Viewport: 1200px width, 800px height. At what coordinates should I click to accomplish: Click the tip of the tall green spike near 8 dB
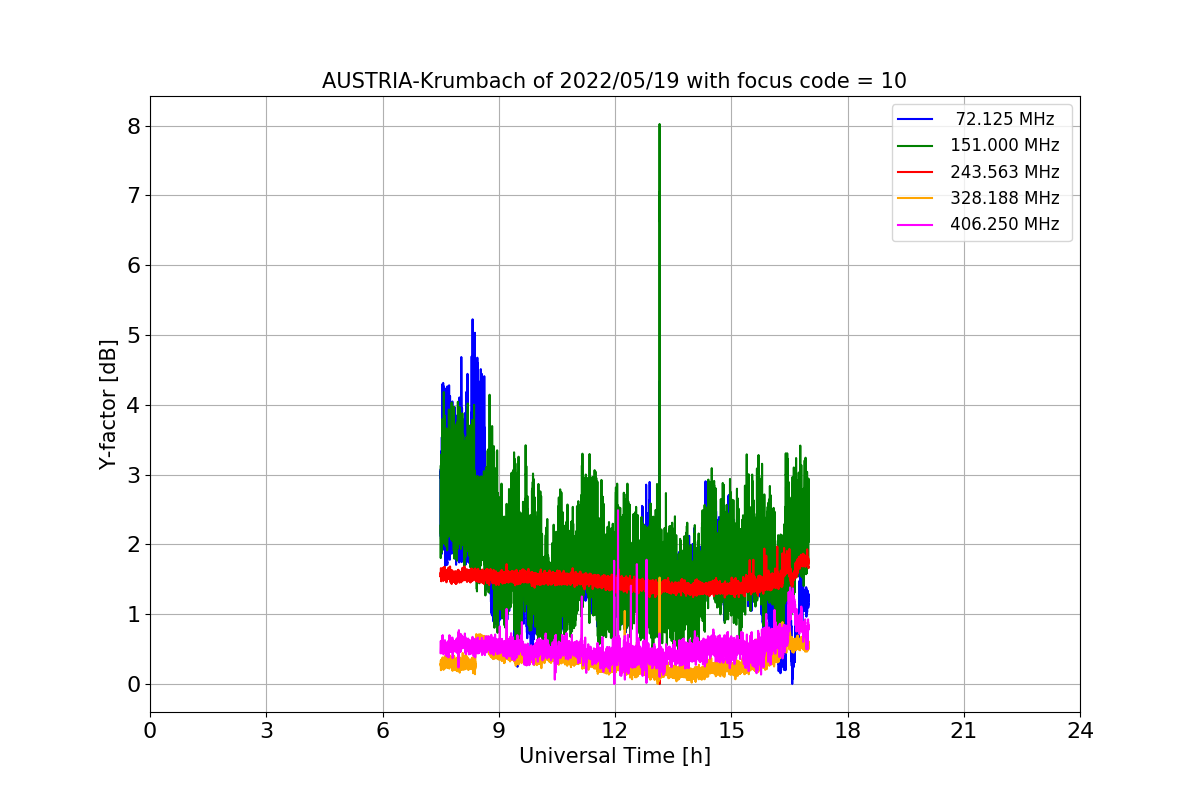point(659,125)
